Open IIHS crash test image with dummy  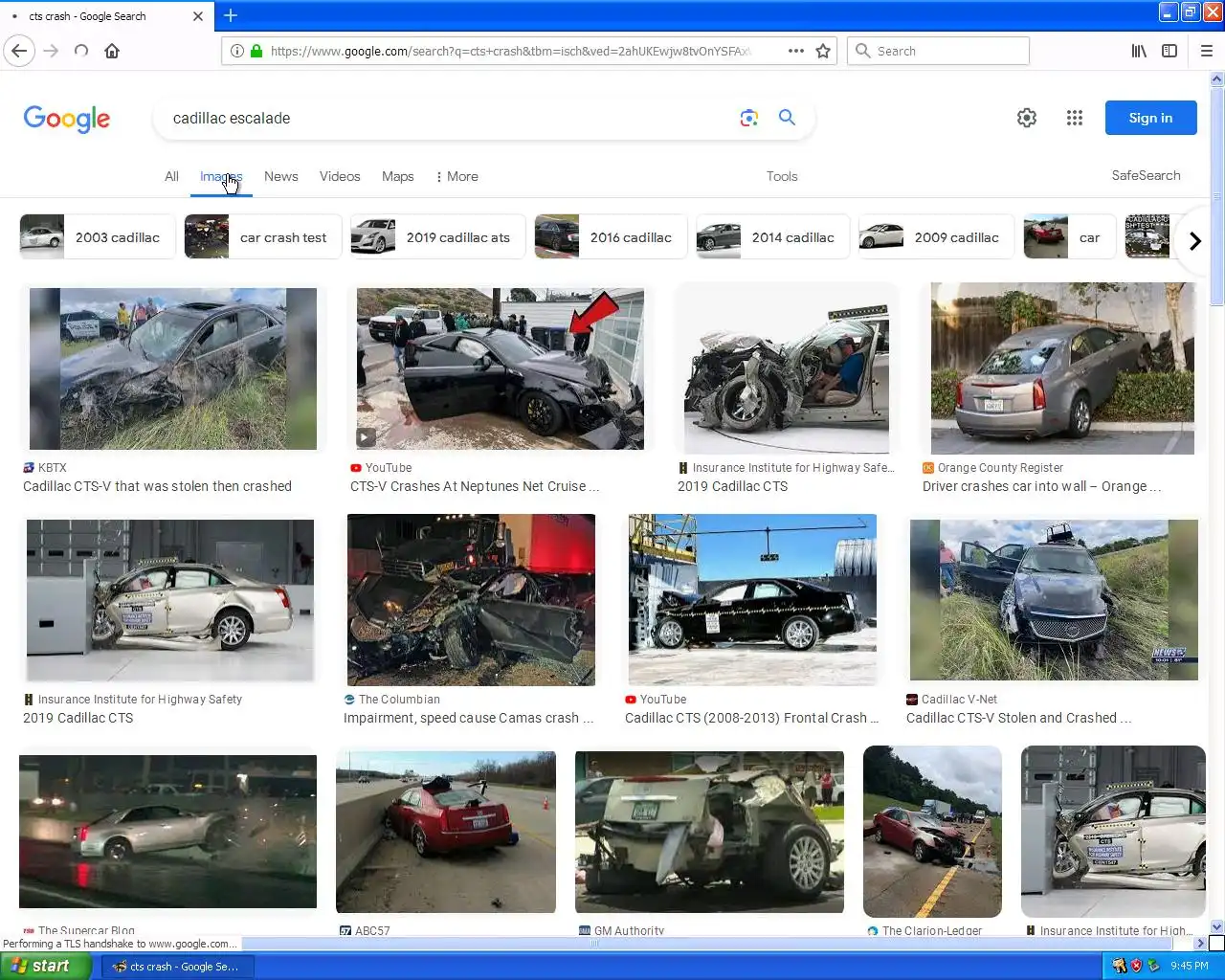pos(787,368)
